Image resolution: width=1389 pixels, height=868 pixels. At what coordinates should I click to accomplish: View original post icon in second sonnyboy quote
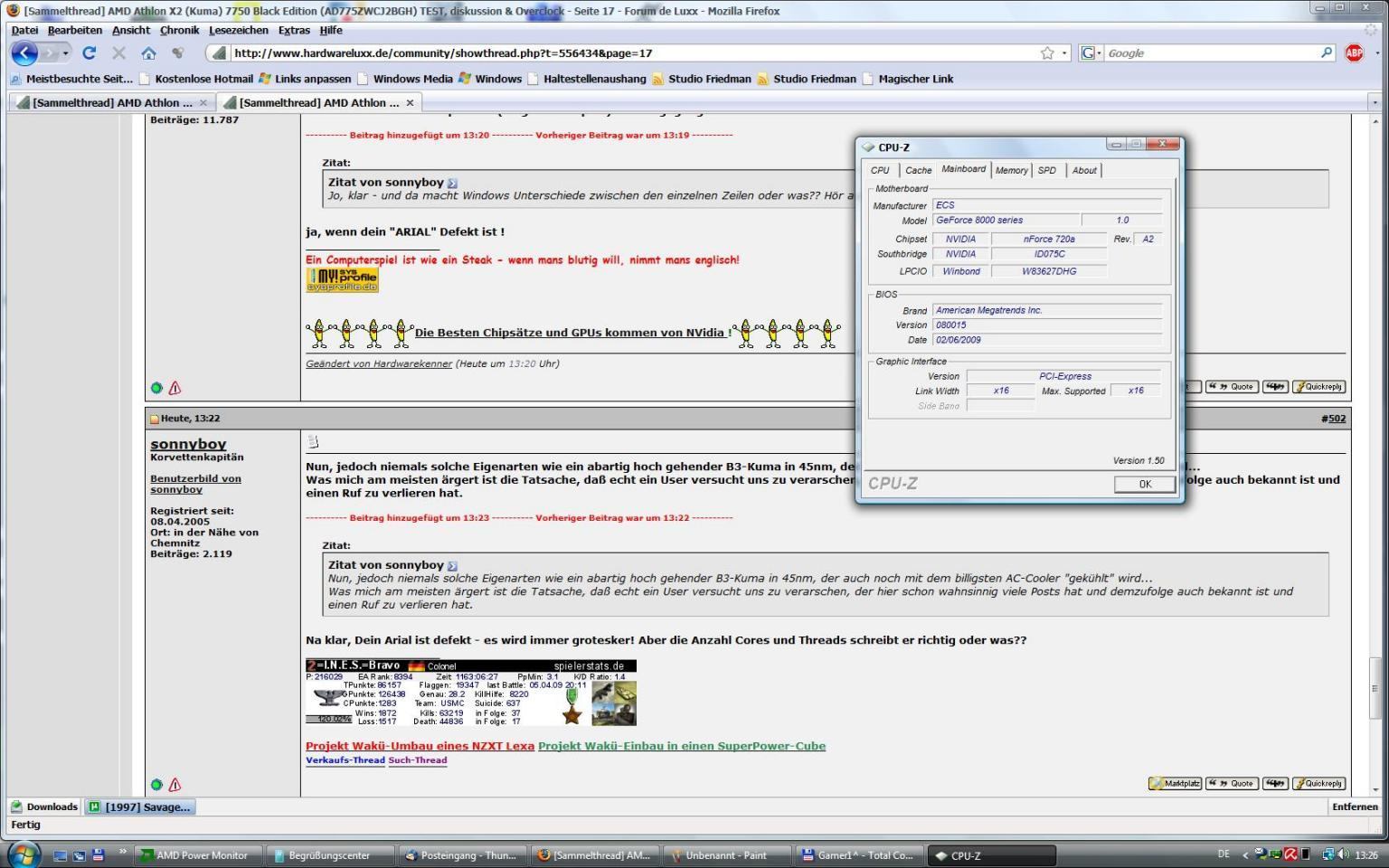click(452, 566)
